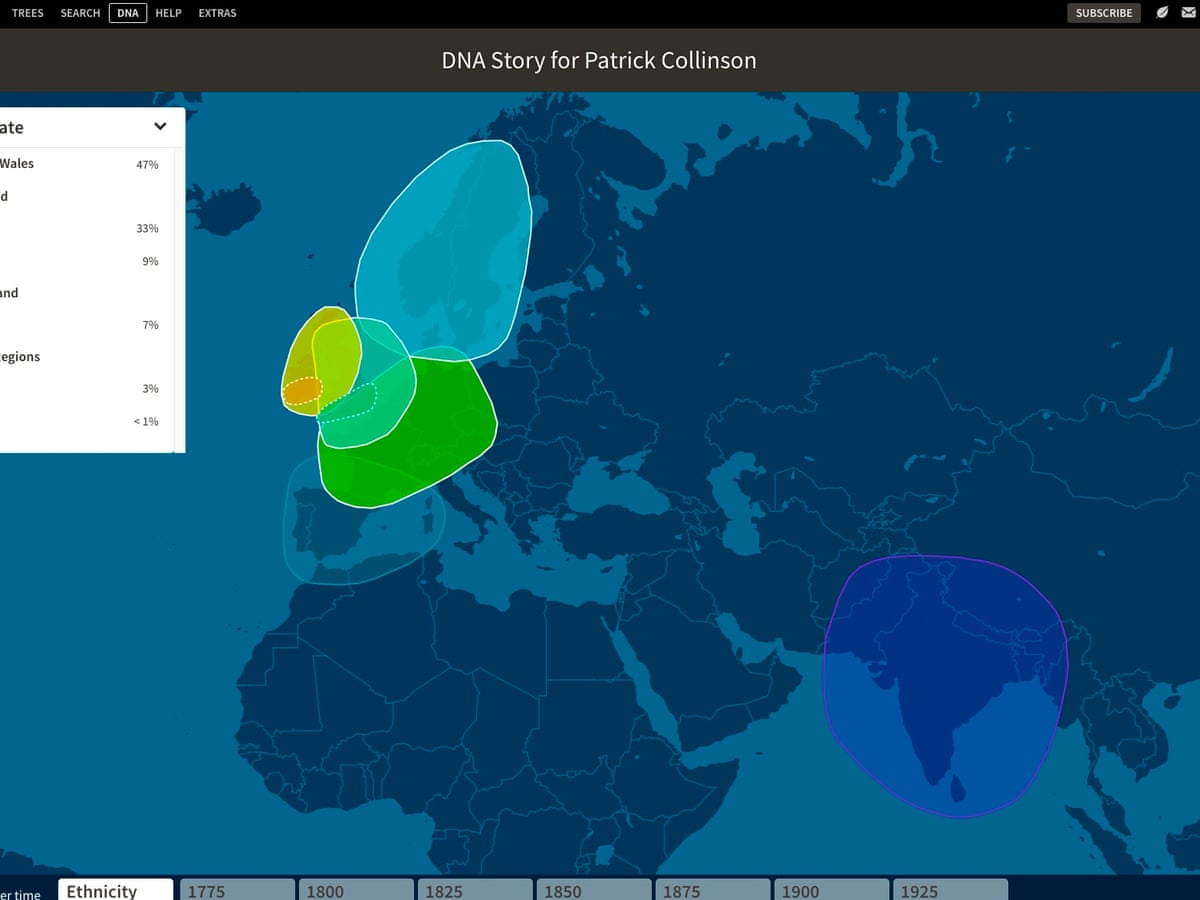This screenshot has height=900, width=1200.
Task: Open the Search menu
Action: pyautogui.click(x=80, y=13)
